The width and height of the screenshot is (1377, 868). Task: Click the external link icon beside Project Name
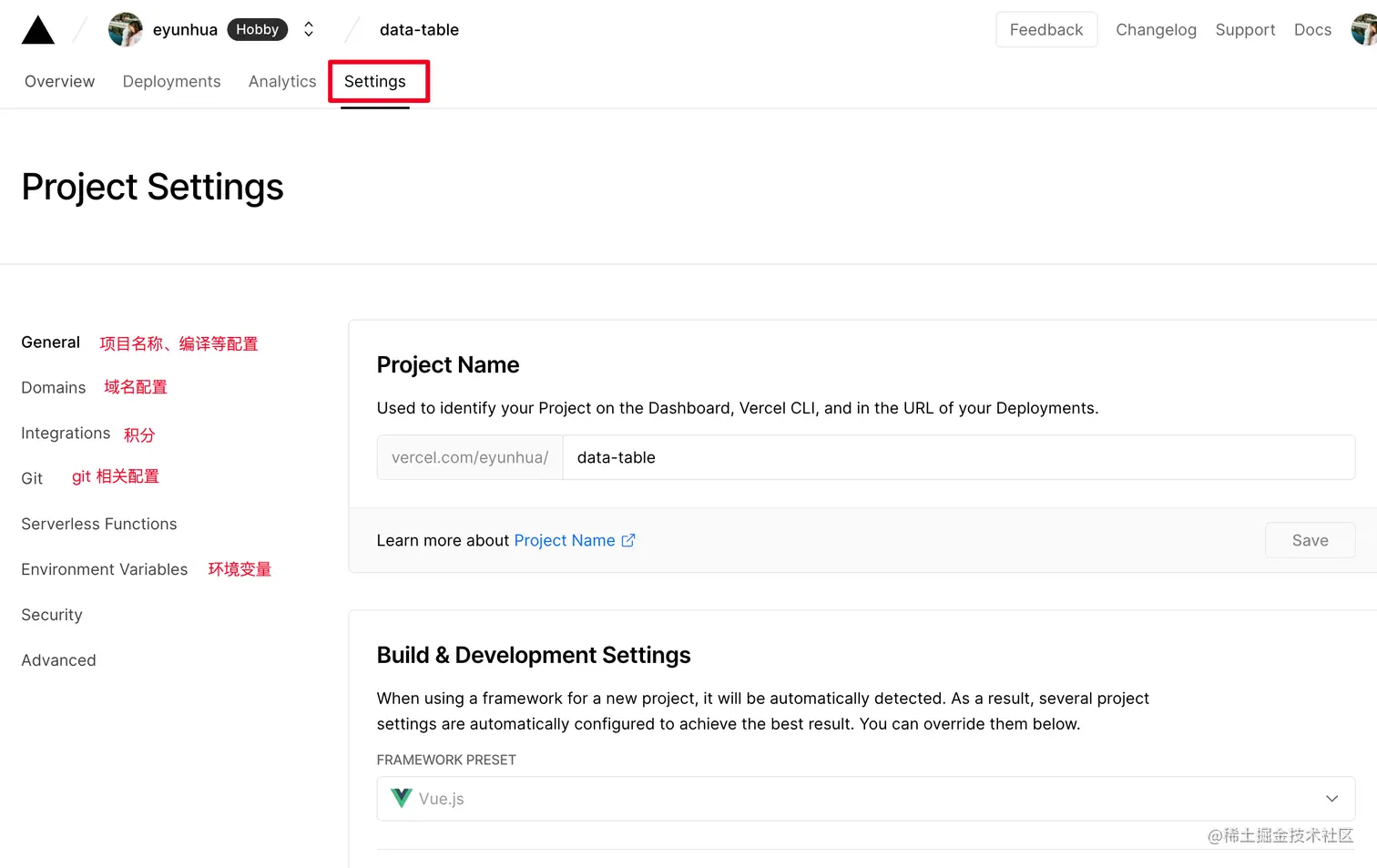[628, 540]
